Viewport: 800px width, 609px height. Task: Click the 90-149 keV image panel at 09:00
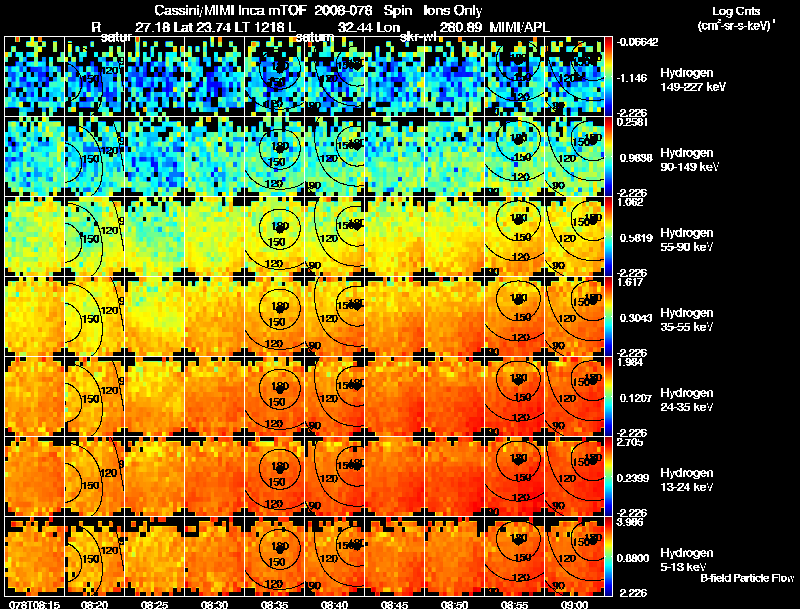tap(574, 157)
